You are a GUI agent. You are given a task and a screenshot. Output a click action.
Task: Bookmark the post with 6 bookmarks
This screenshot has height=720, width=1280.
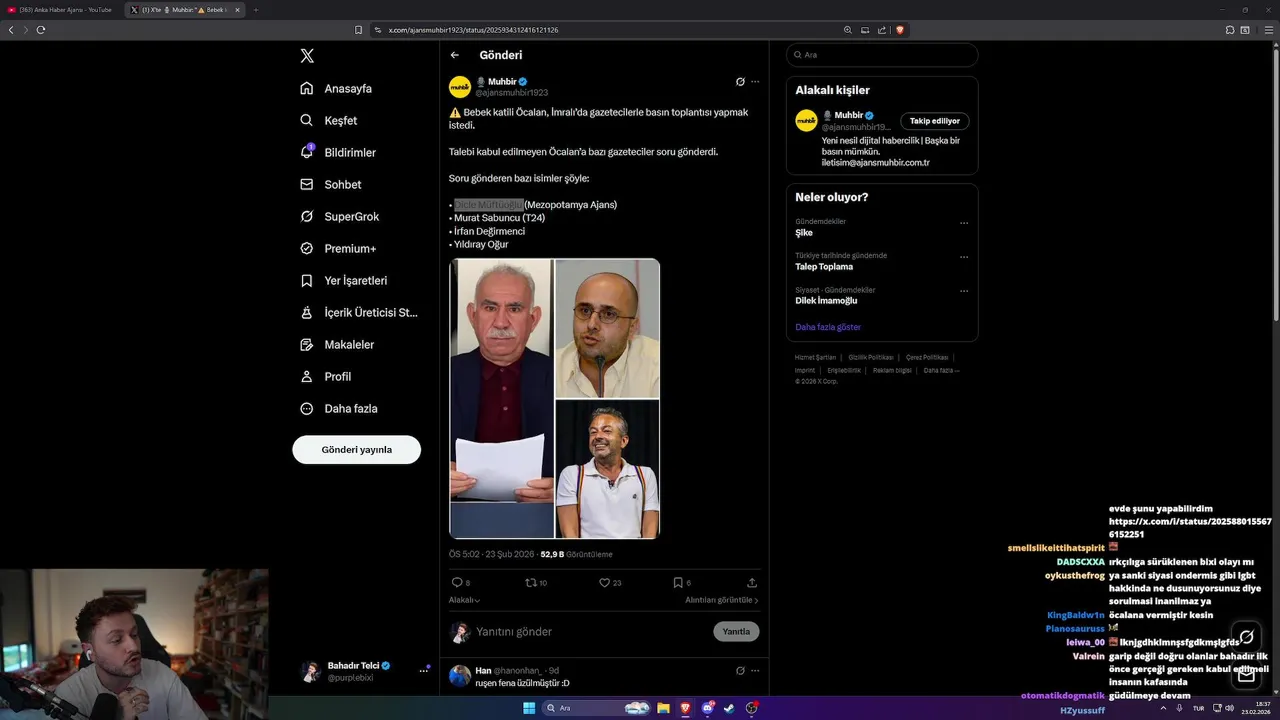pos(678,582)
